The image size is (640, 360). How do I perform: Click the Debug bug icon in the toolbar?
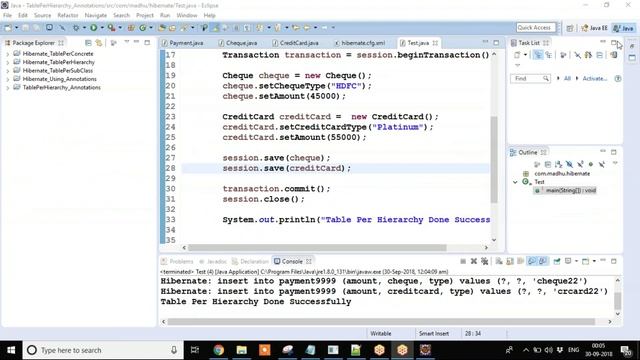pyautogui.click(x=76, y=27)
